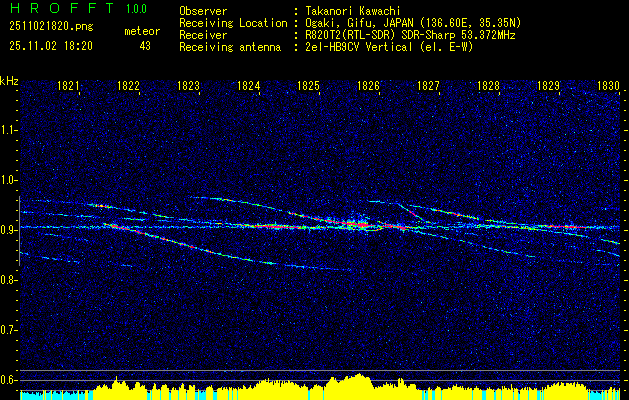Screen dimensions: 629x400
Task: Click the gray vertical range bar at left edge
Action: click(x=20, y=231)
